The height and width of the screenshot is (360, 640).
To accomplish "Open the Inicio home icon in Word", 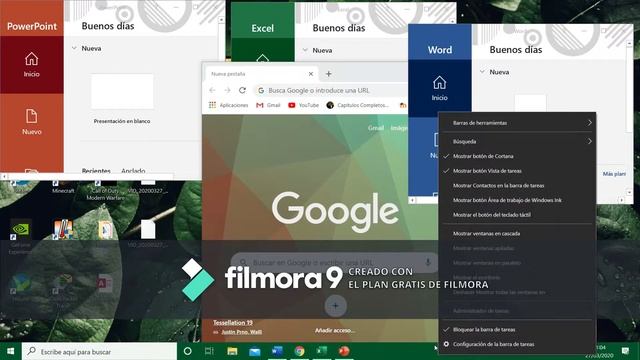I will 440,83.
